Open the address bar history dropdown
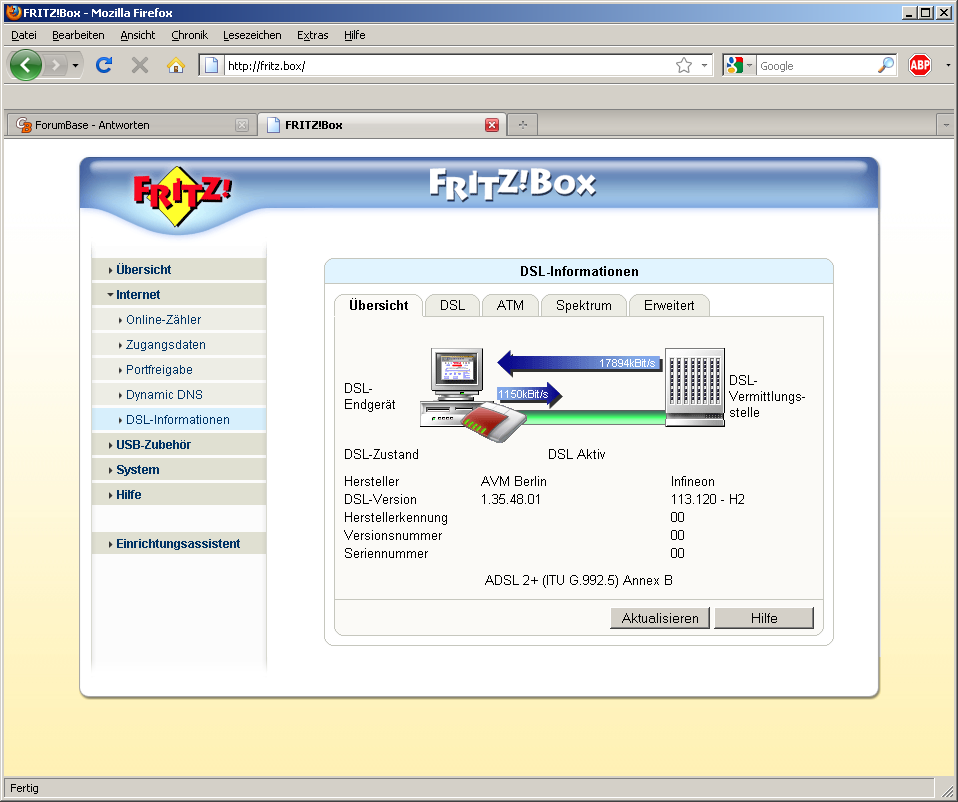This screenshot has height=802, width=958. pos(704,65)
